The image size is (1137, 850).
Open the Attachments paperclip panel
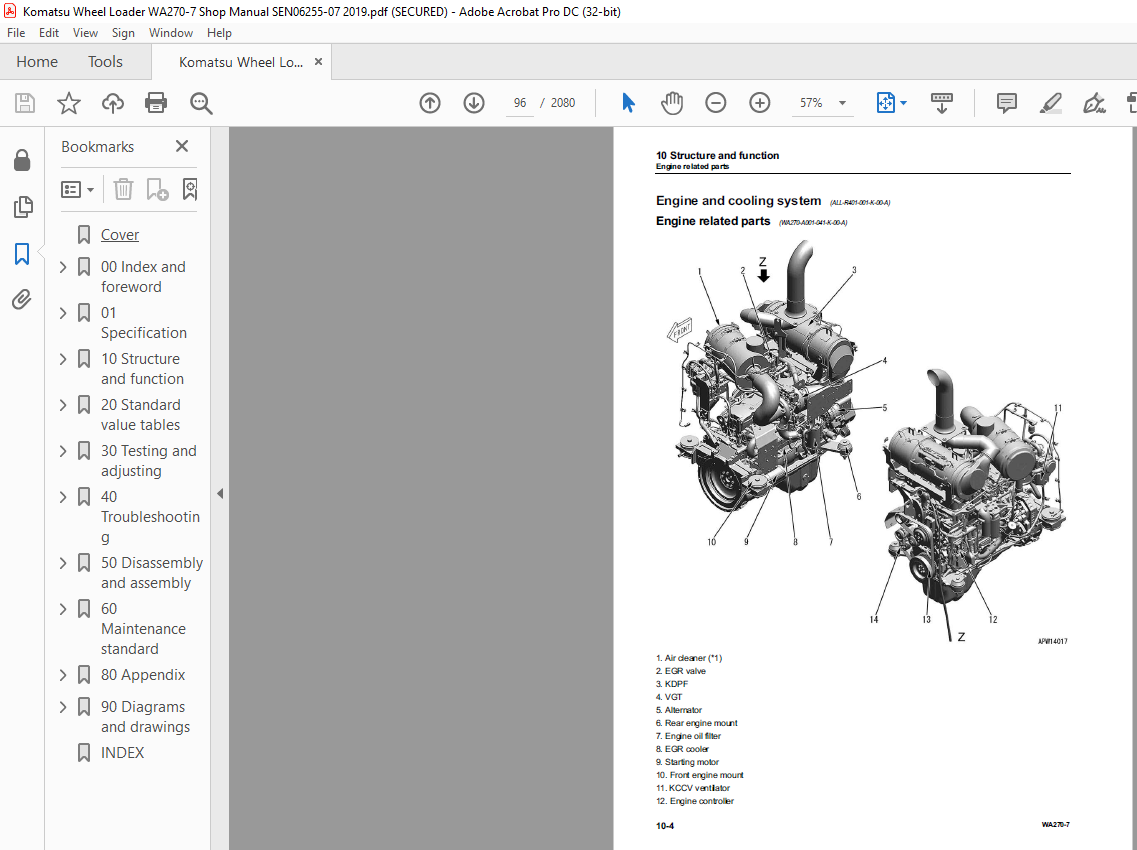coord(22,299)
